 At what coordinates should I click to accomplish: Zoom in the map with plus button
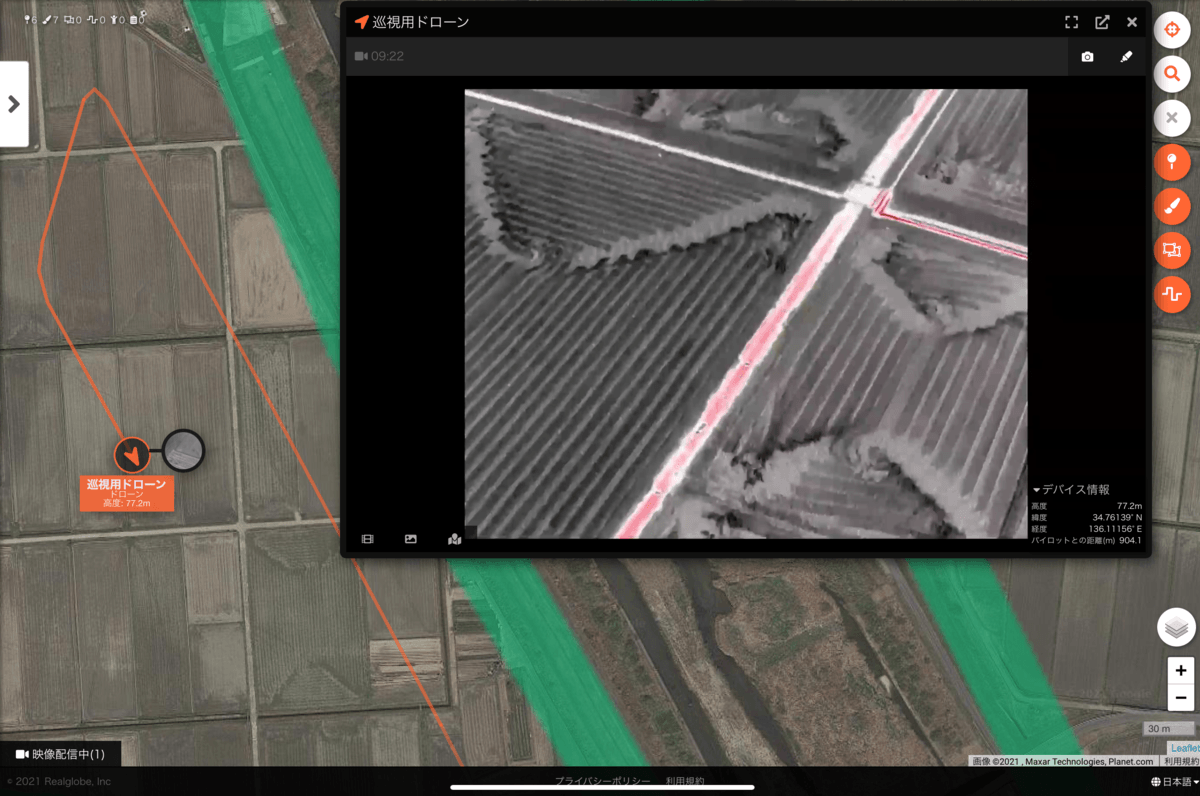[x=1181, y=670]
